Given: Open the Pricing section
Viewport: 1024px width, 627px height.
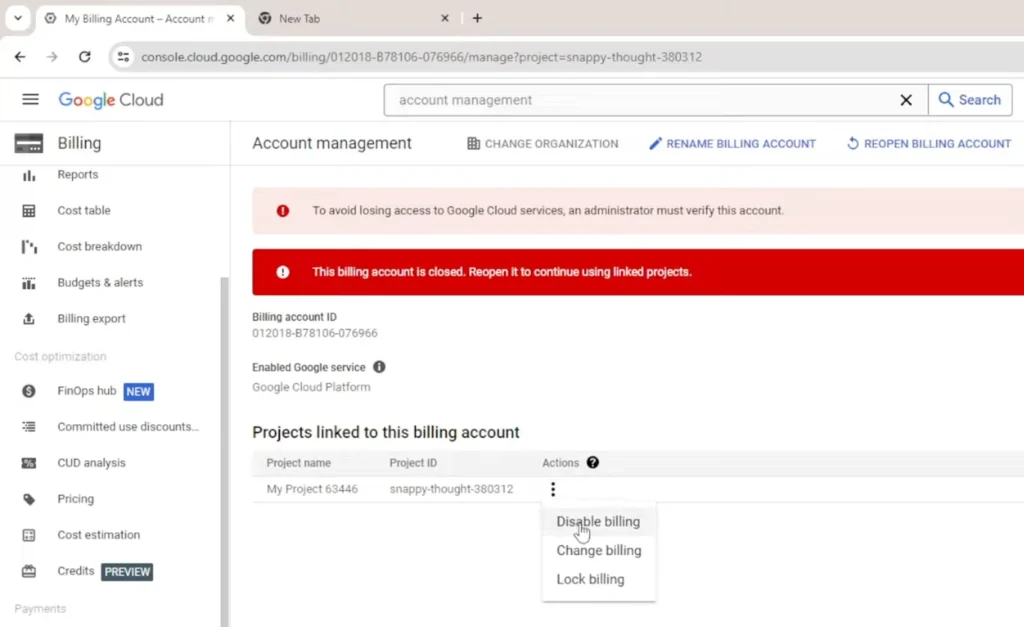Looking at the screenshot, I should 75,498.
